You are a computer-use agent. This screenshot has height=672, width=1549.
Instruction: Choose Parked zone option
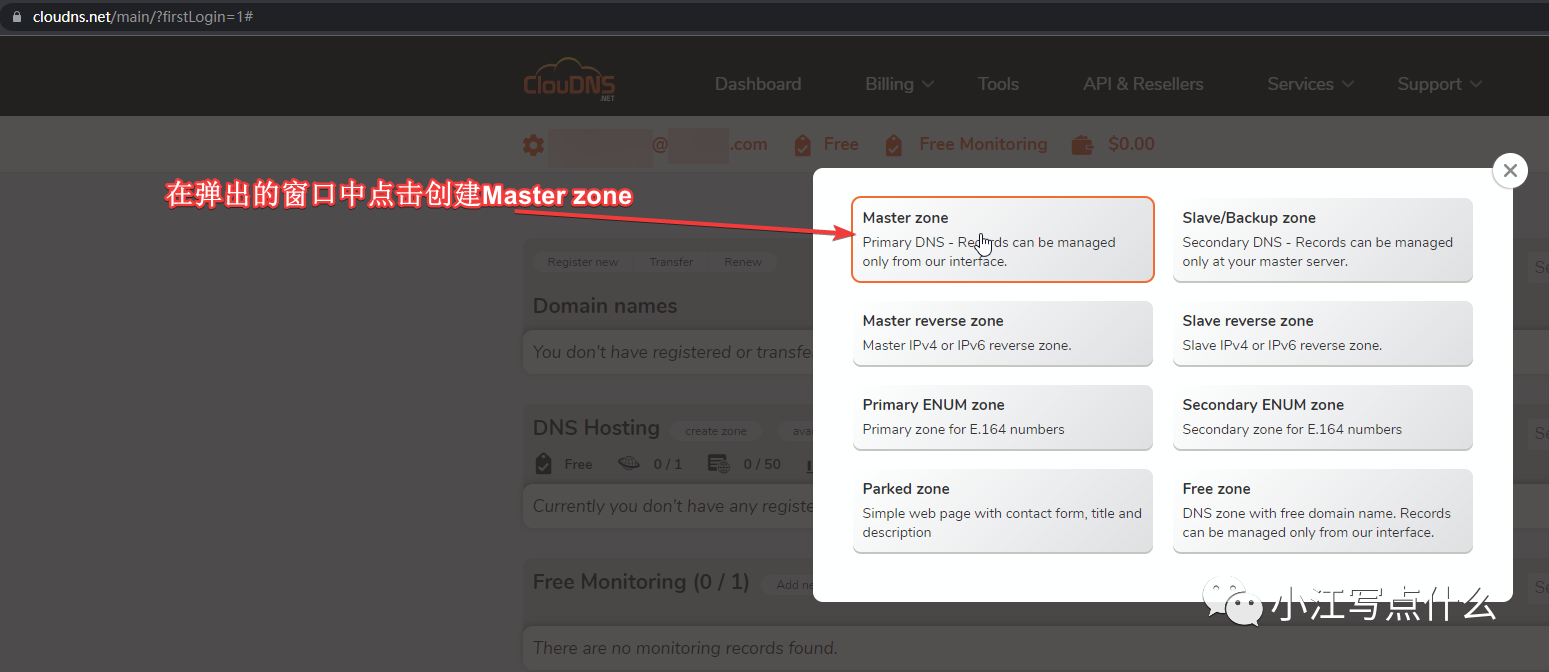coord(1003,510)
